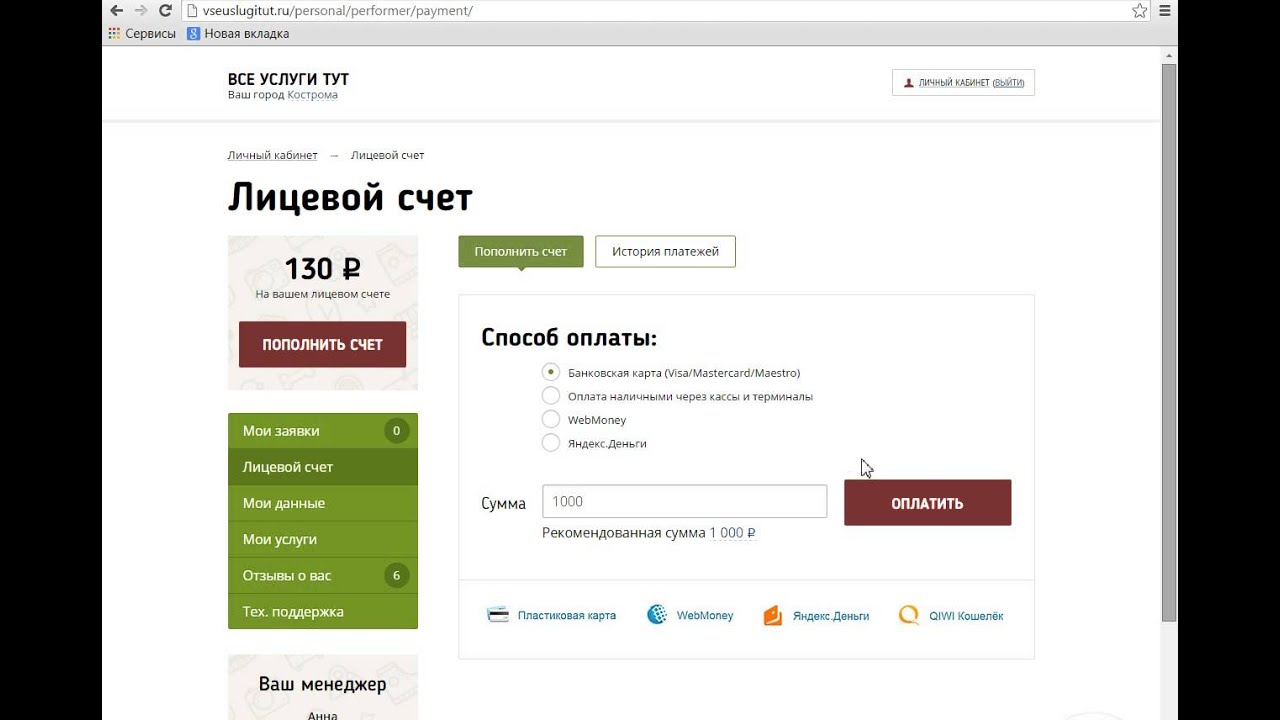The image size is (1280, 720).
Task: Click the Ваш менеджер heading
Action: point(322,685)
